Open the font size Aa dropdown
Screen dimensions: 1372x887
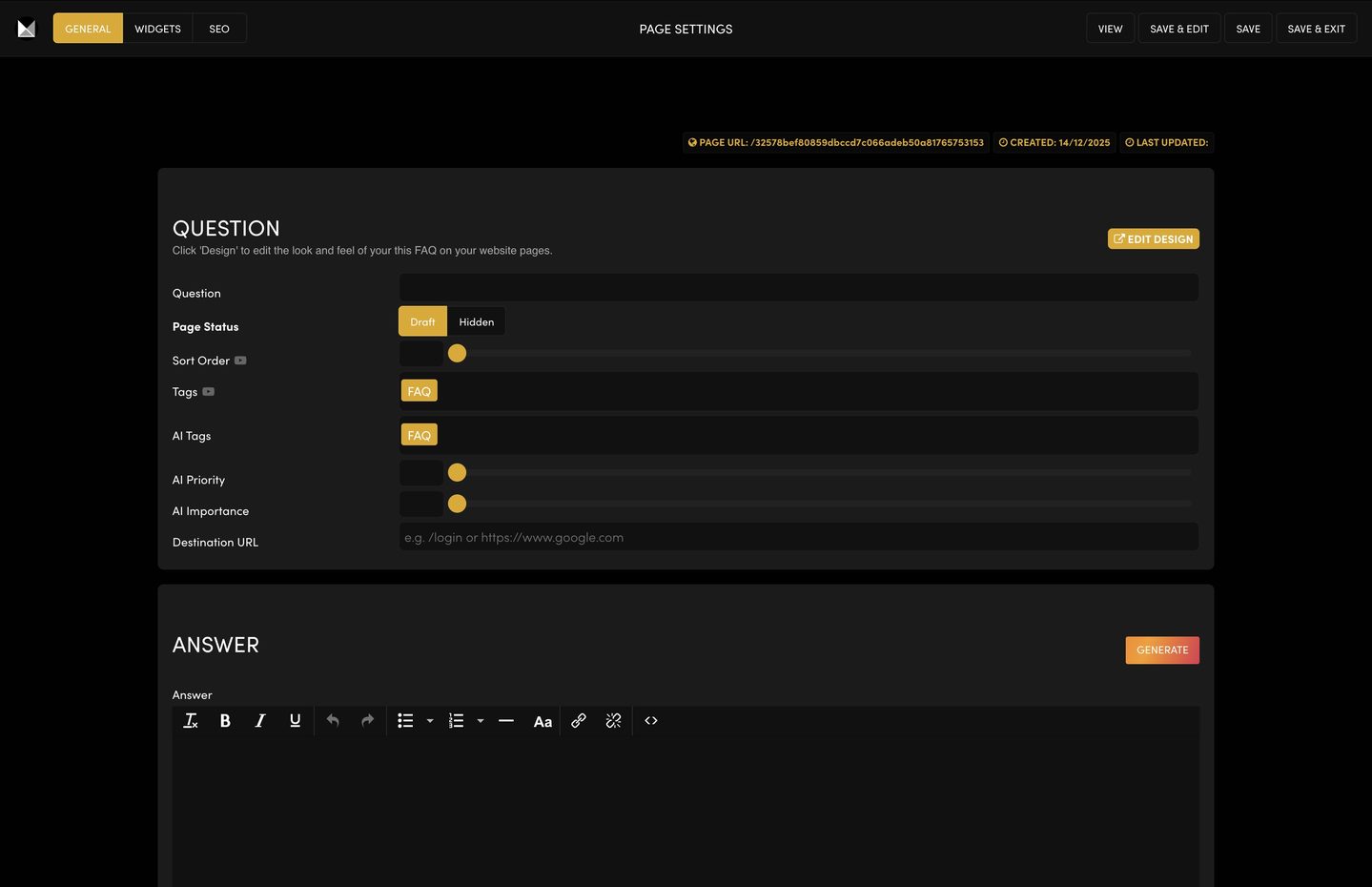[542, 721]
